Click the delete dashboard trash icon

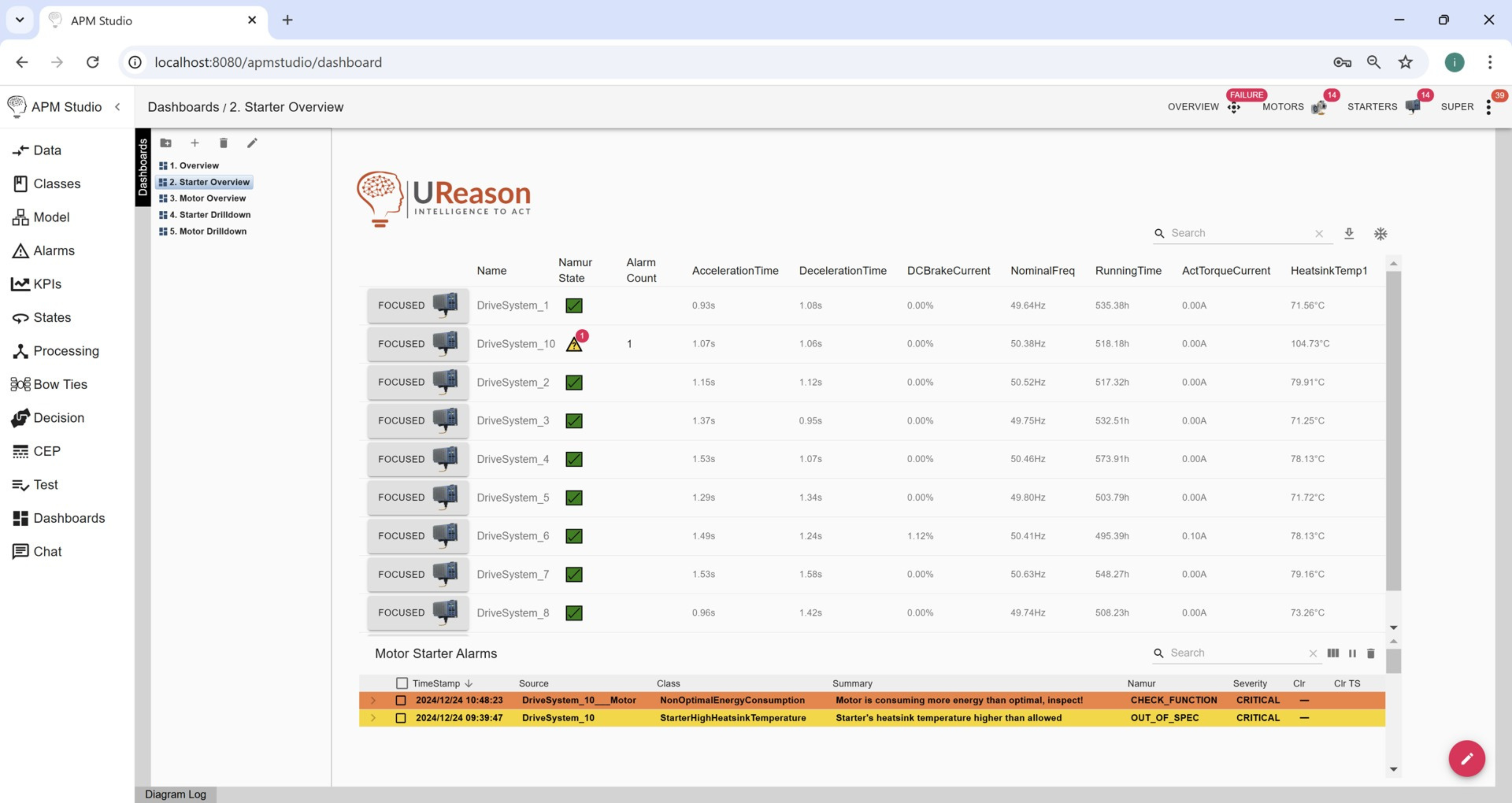(223, 142)
